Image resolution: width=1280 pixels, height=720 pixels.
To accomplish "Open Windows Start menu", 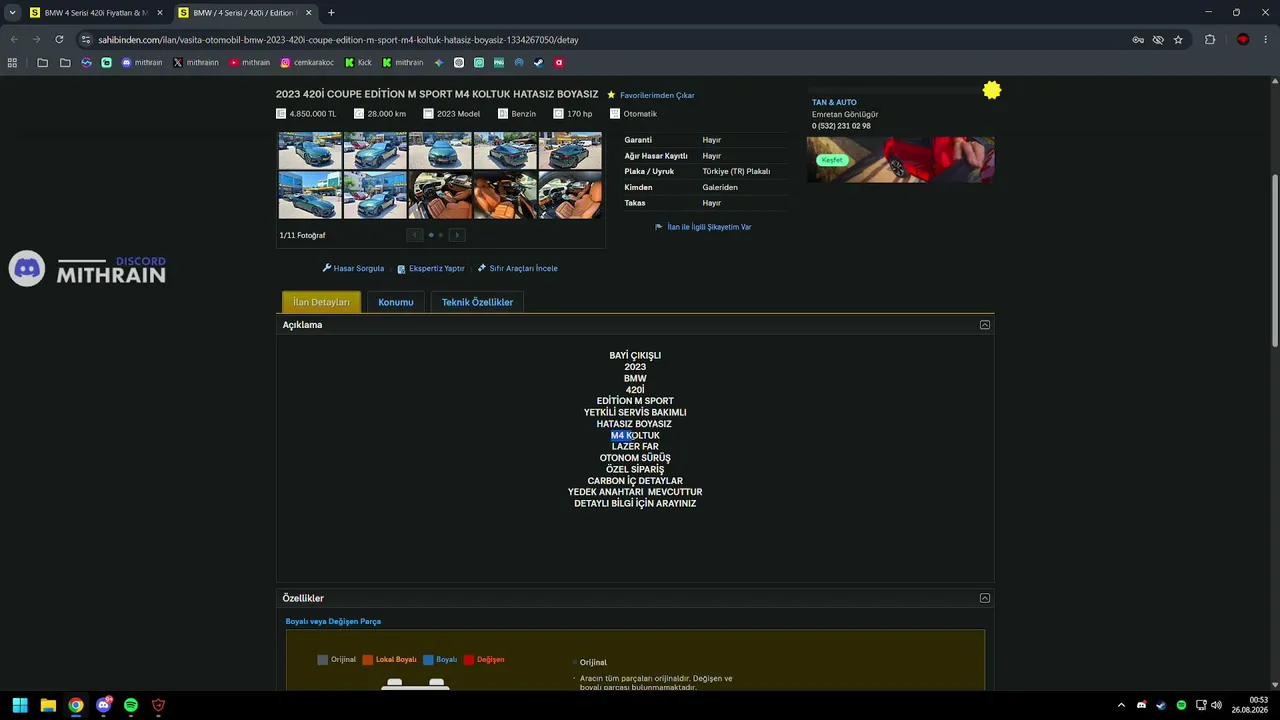I will point(20,705).
